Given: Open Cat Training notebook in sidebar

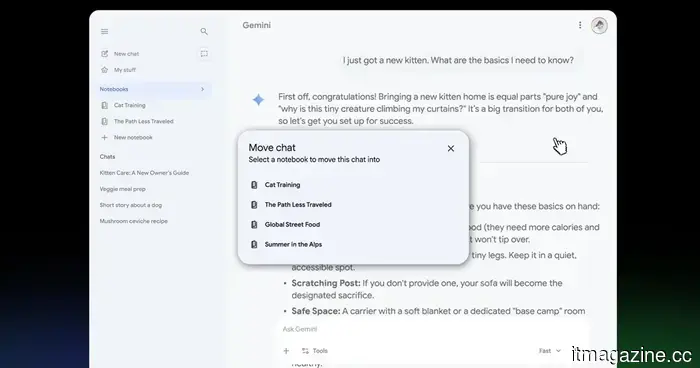Looking at the screenshot, I should click(x=129, y=105).
